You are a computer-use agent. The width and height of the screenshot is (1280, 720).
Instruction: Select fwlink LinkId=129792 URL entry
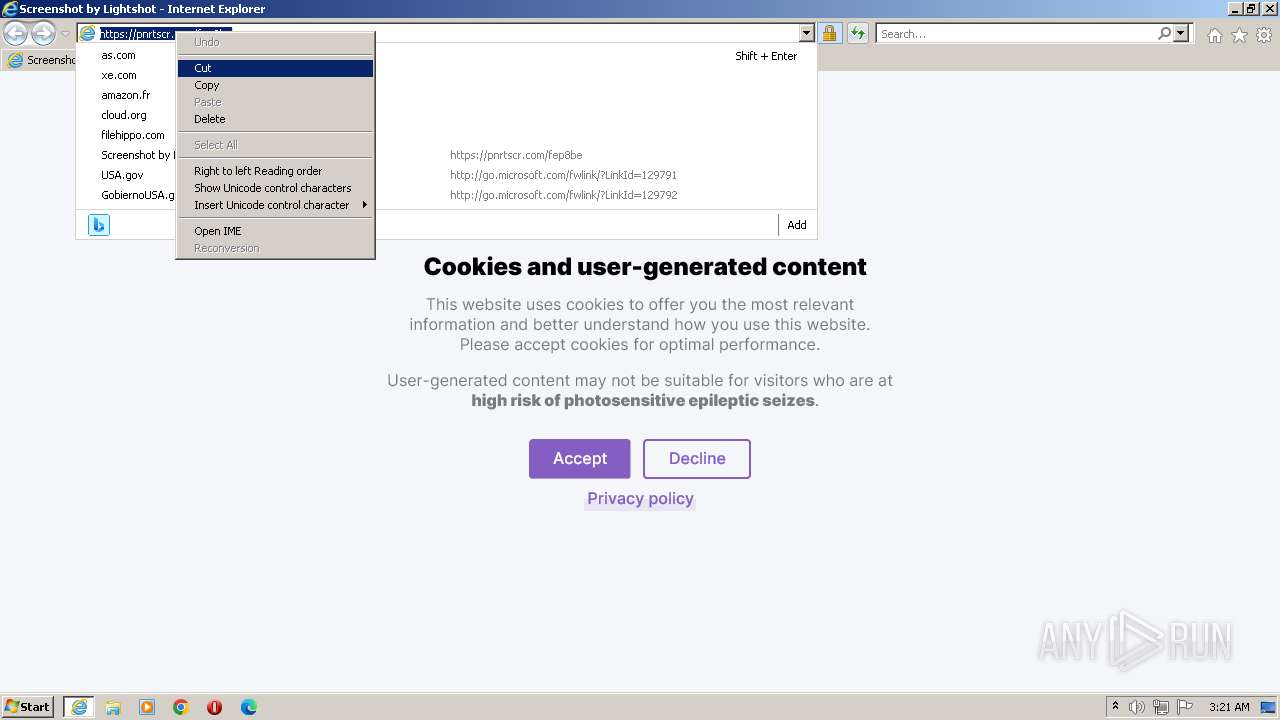point(563,195)
